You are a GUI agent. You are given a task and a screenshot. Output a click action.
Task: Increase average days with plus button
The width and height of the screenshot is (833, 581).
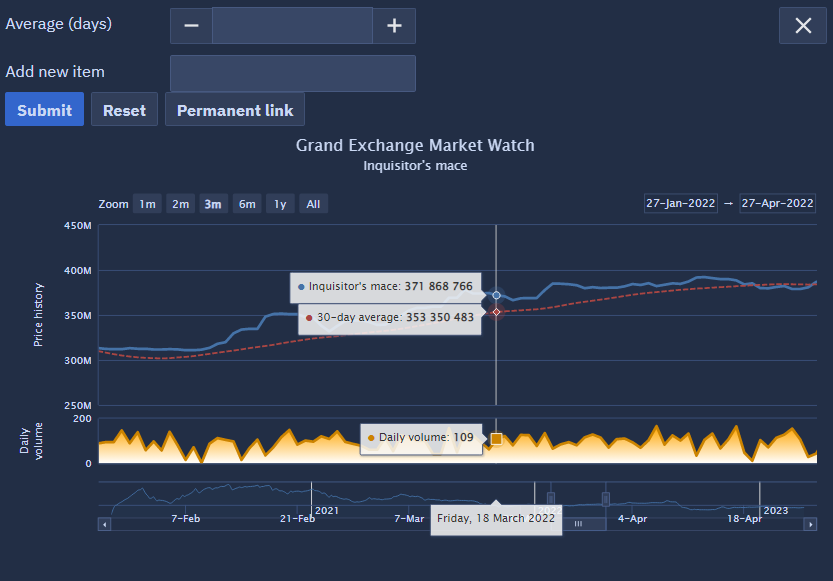pyautogui.click(x=394, y=25)
